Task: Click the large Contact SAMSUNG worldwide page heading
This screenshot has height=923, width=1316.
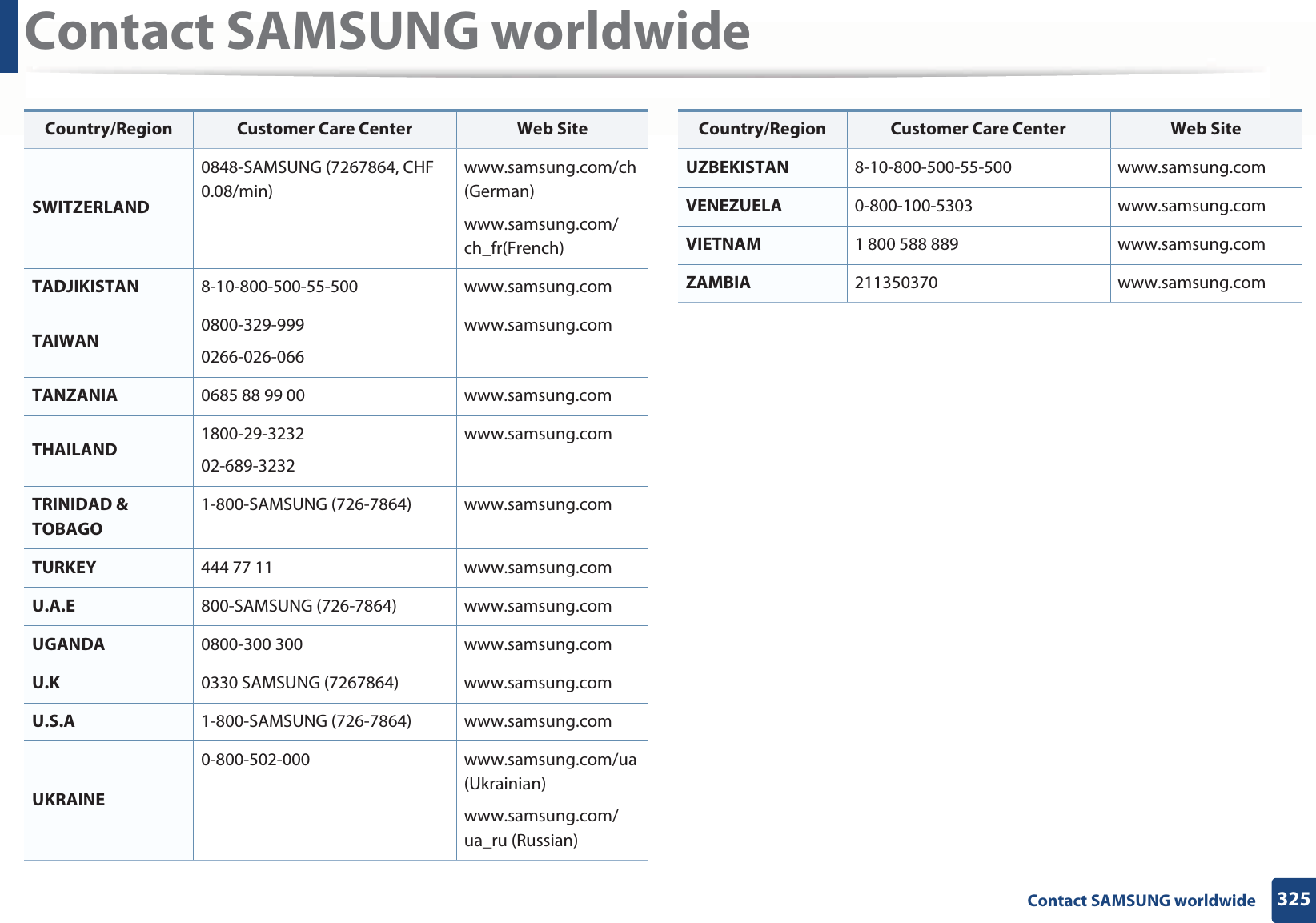Action: pos(387,31)
